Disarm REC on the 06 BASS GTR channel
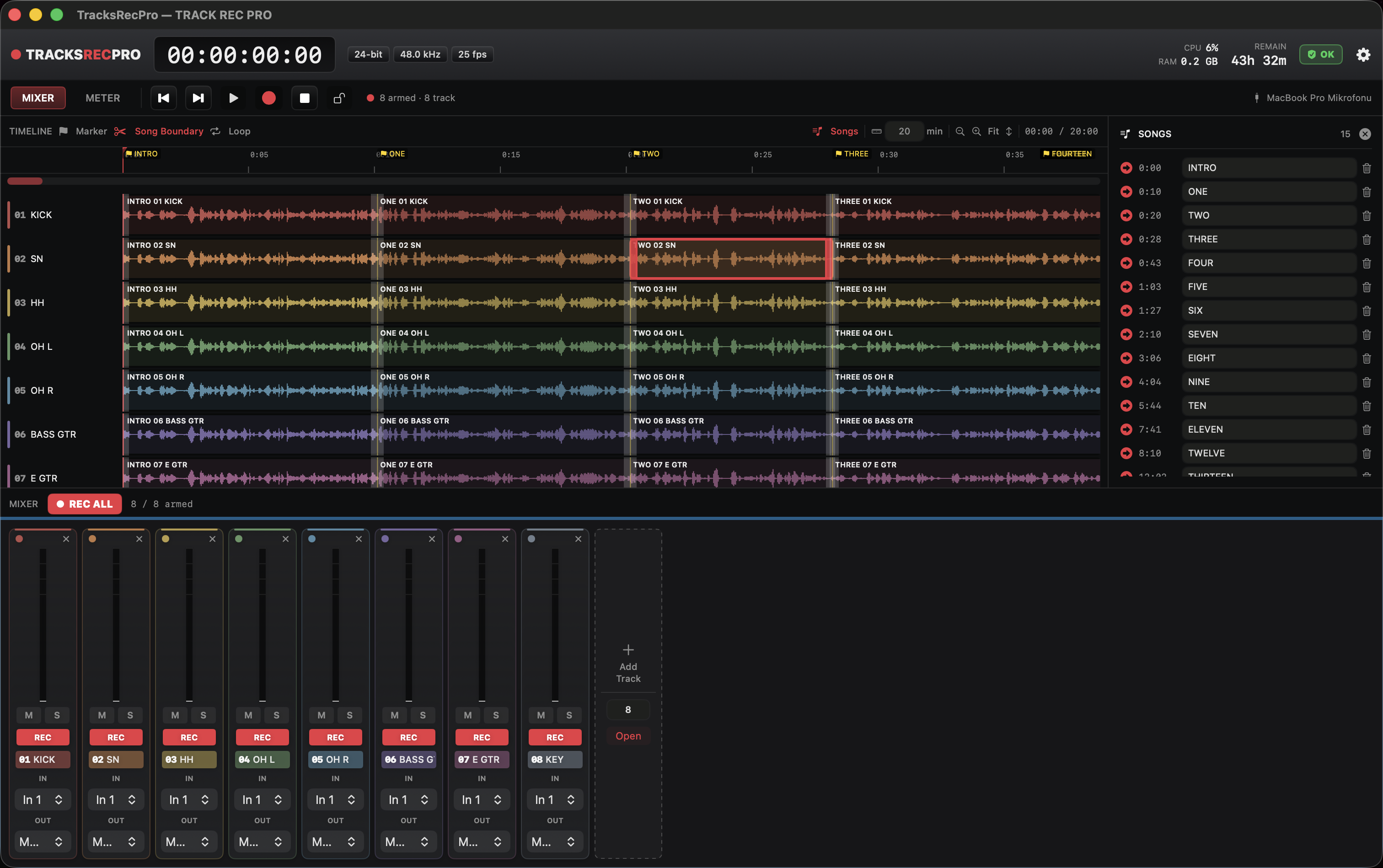1383x868 pixels. [409, 737]
